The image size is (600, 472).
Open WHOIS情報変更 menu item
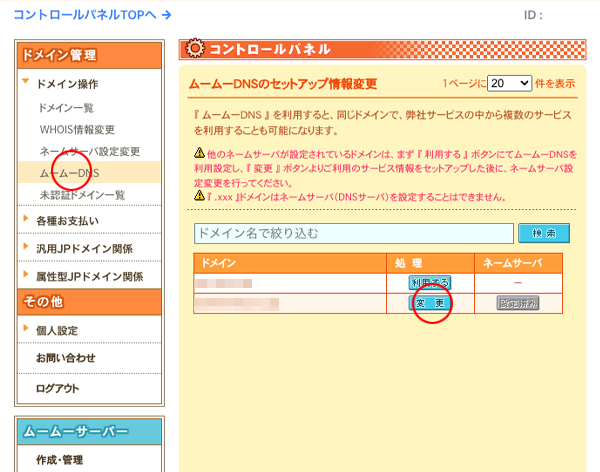point(77,130)
